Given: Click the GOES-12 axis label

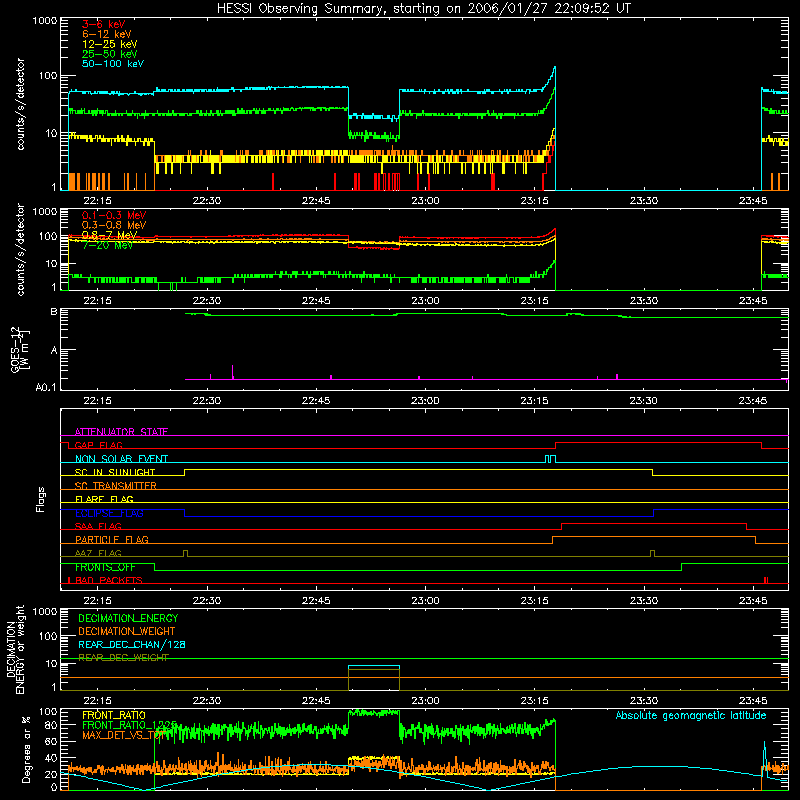Looking at the screenshot, I should (19, 350).
